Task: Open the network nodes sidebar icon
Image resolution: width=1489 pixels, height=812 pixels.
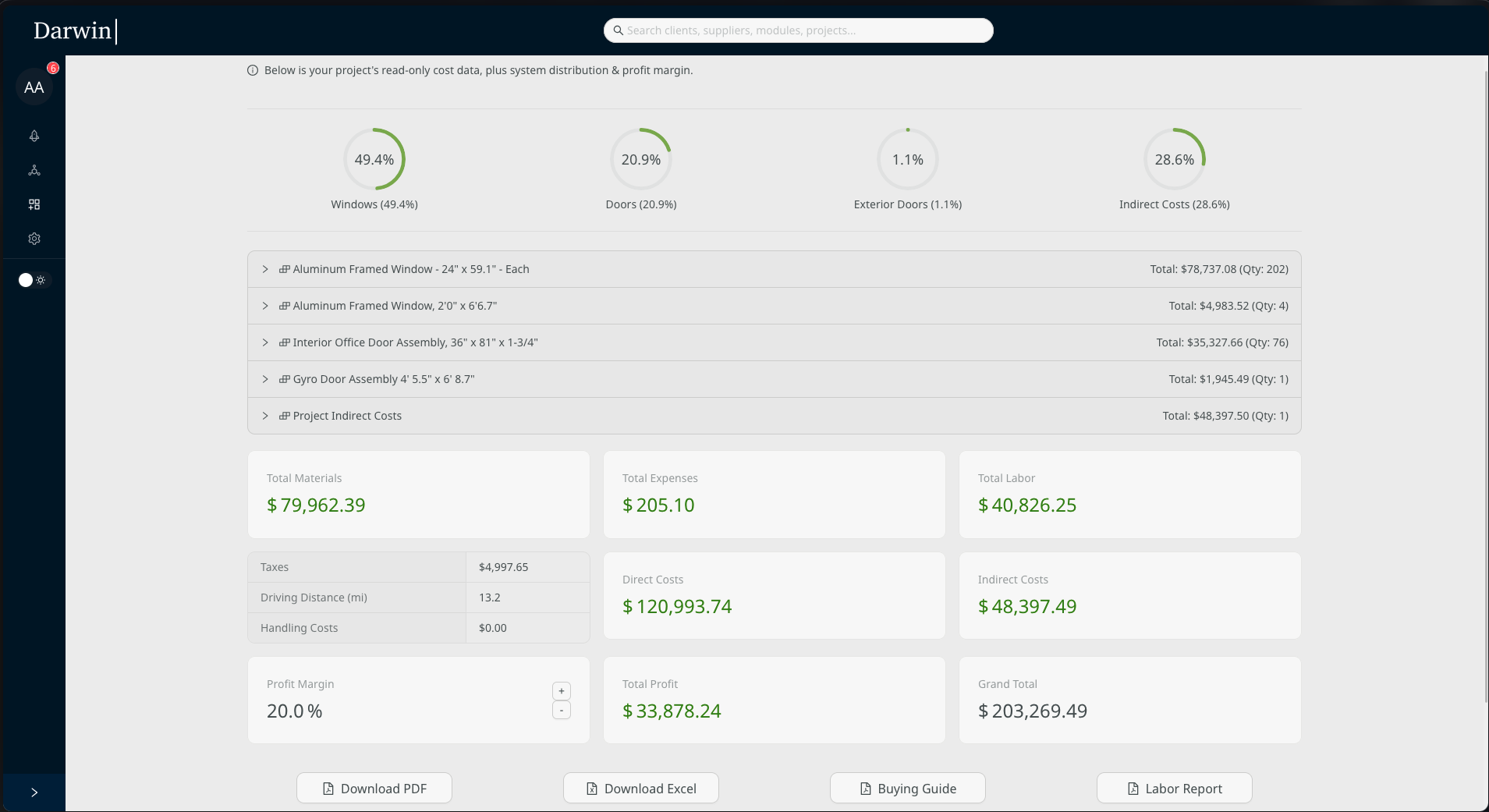Action: pos(34,171)
